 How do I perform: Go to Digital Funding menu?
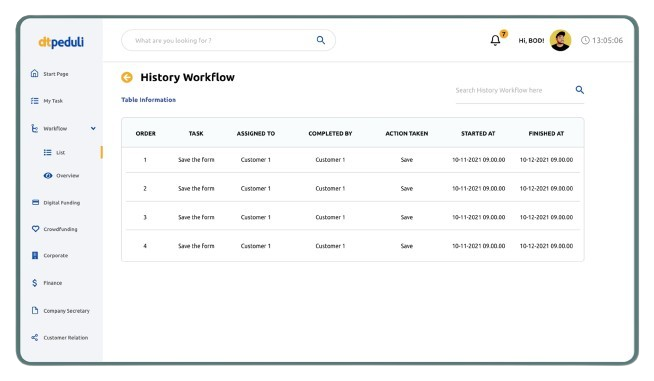click(62, 203)
